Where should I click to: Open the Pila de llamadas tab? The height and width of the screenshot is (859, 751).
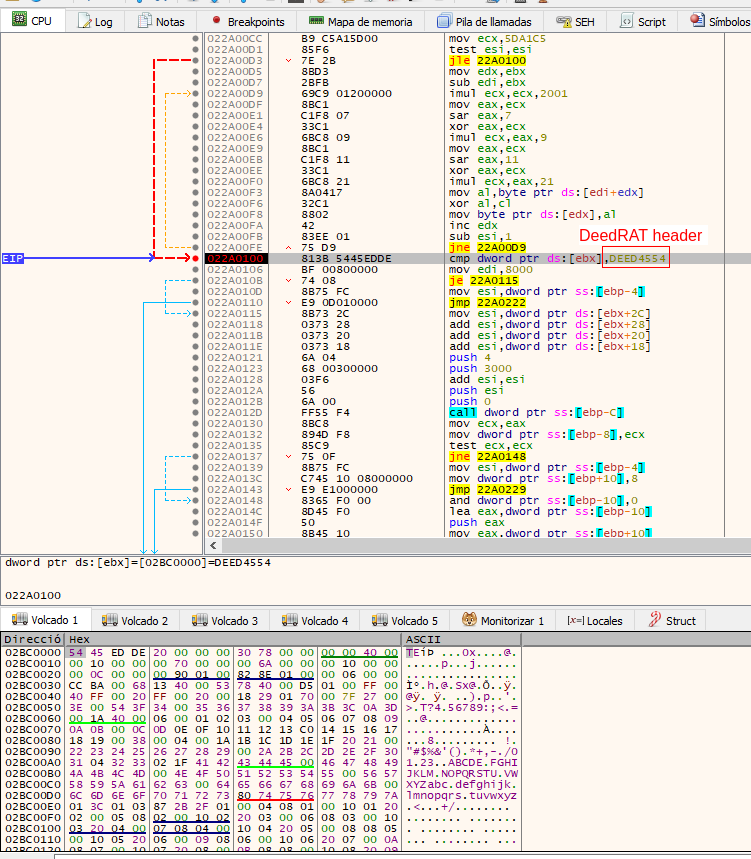tap(485, 21)
